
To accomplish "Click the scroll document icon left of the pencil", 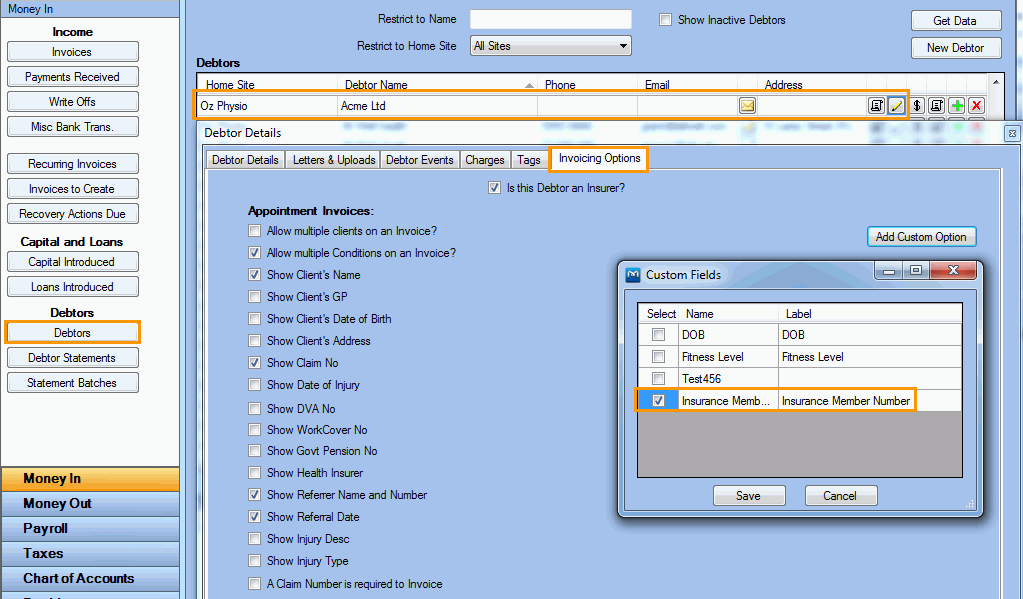I will tap(876, 106).
